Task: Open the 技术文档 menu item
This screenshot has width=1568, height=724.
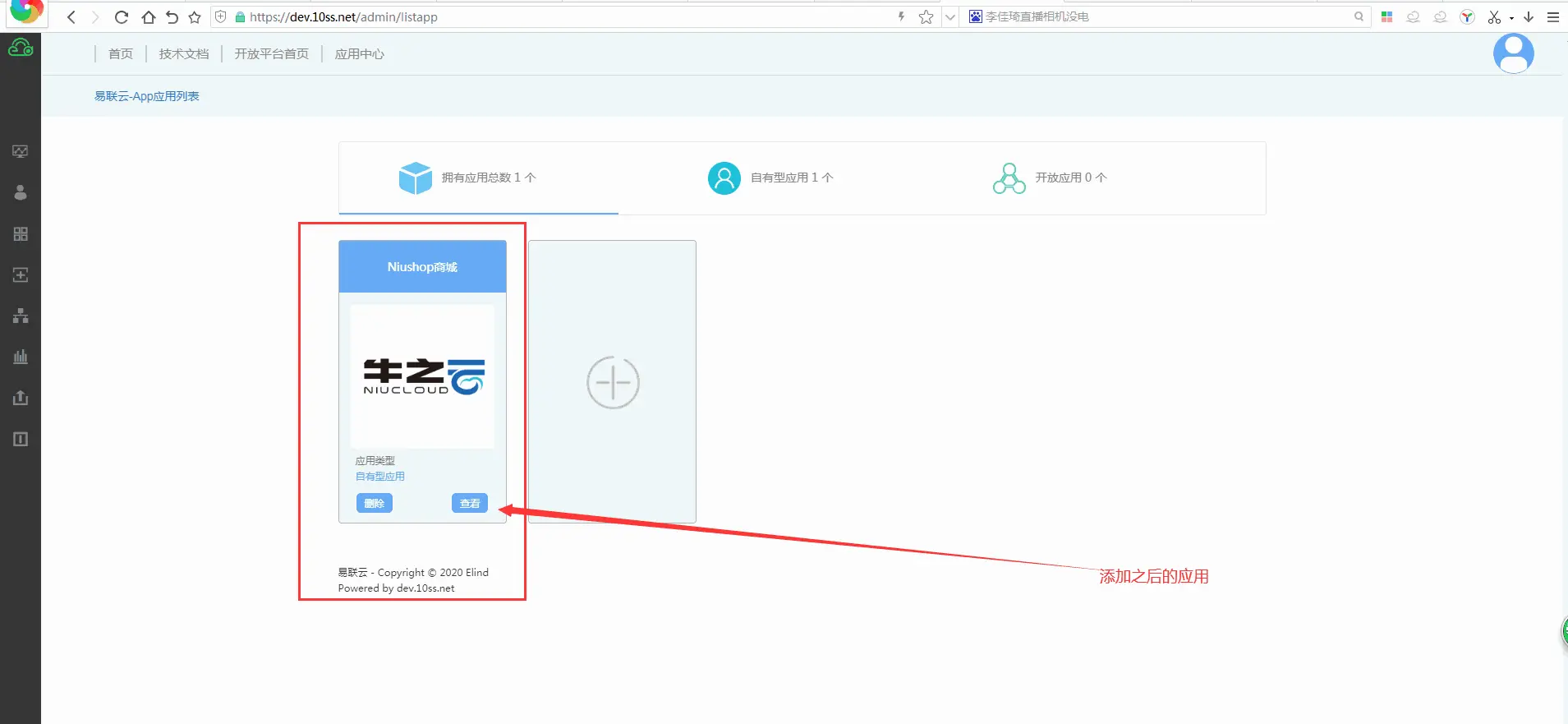Action: [184, 54]
